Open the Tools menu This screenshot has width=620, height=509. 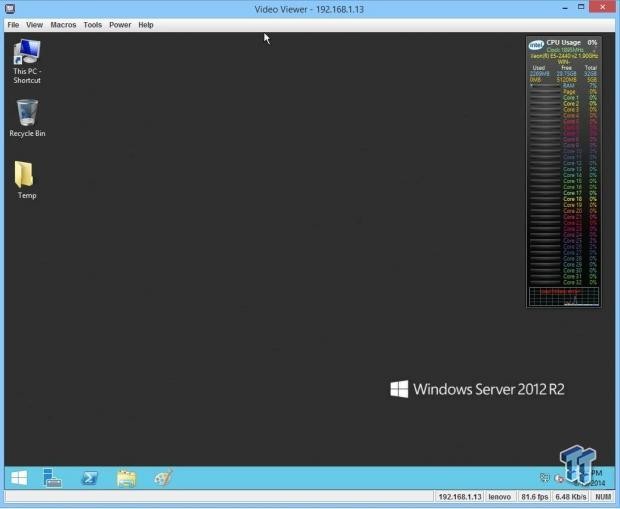tap(93, 25)
